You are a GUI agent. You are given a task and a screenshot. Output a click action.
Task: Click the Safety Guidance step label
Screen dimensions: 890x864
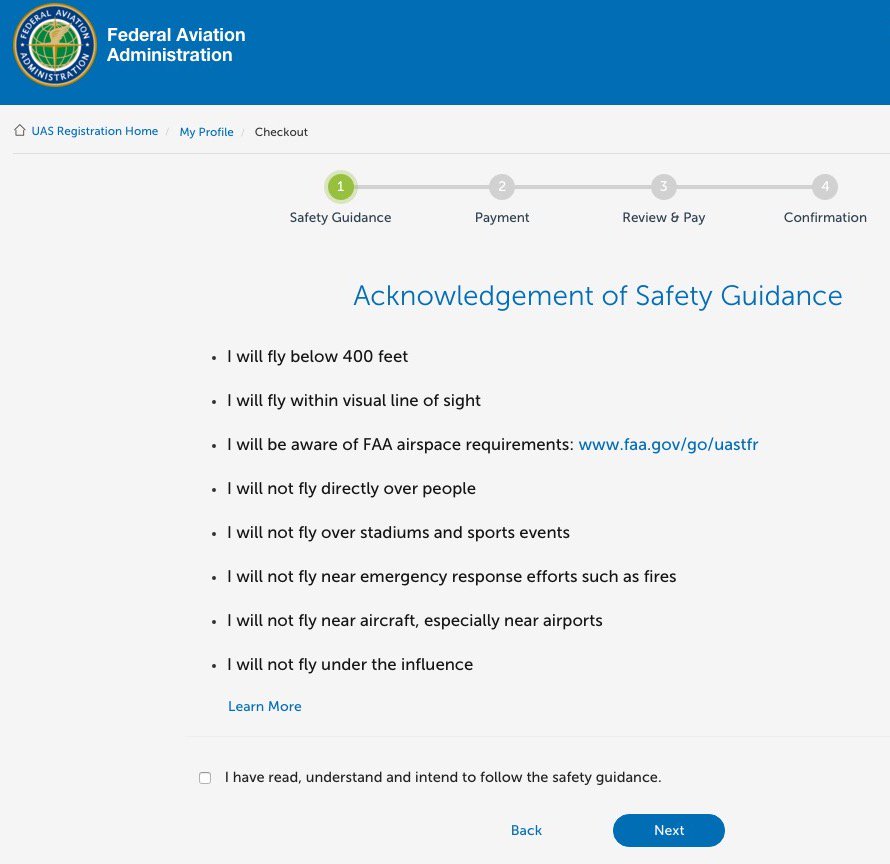click(x=341, y=217)
